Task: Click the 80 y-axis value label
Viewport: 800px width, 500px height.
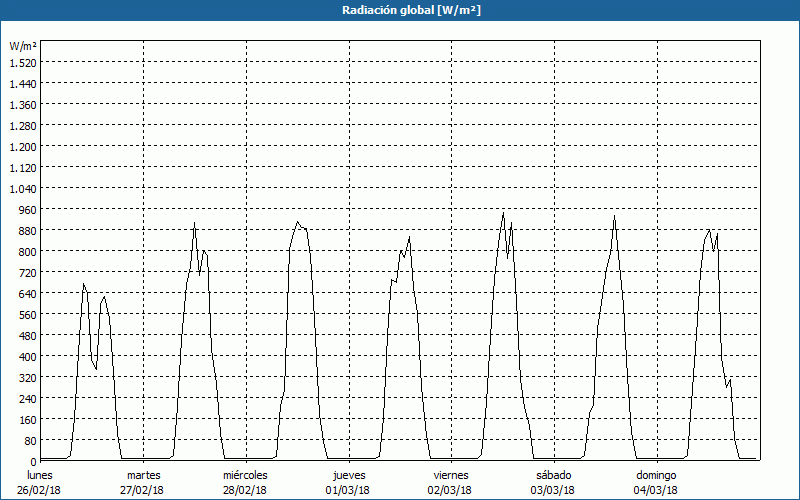Action: tap(29, 440)
